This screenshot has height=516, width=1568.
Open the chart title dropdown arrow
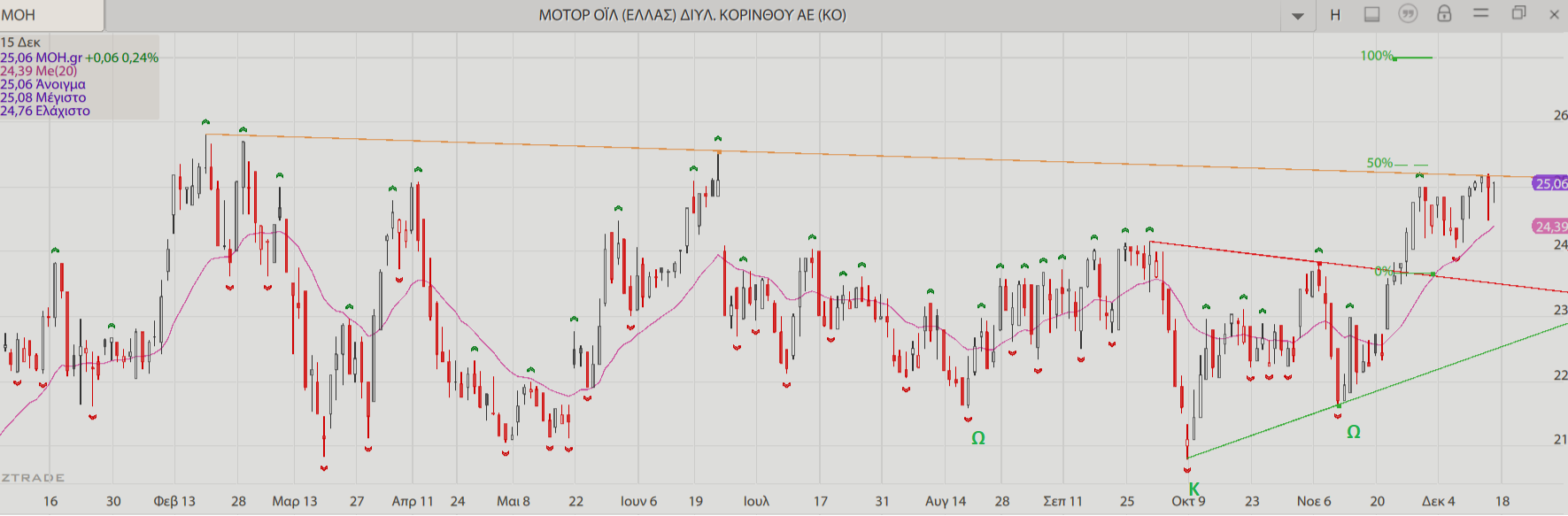pyautogui.click(x=1298, y=16)
